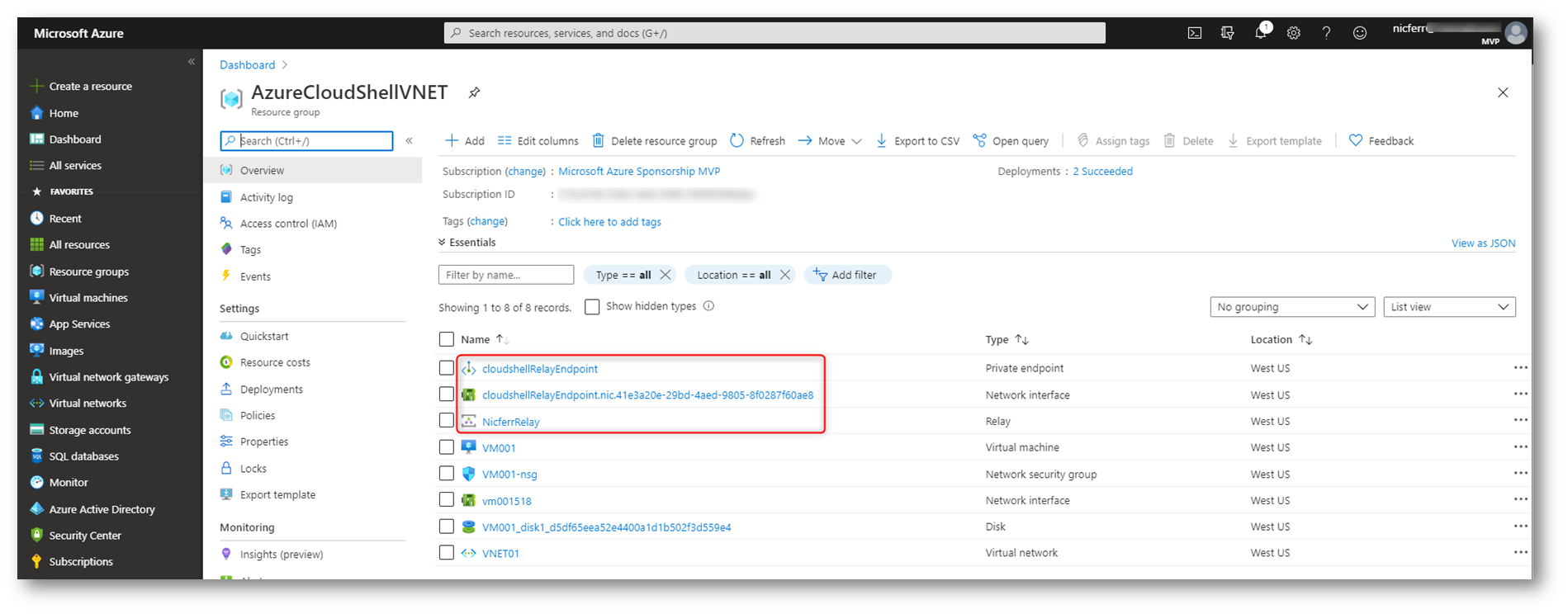Click the 2 Succeeded deployments link
The image size is (1568, 614).
1102,172
